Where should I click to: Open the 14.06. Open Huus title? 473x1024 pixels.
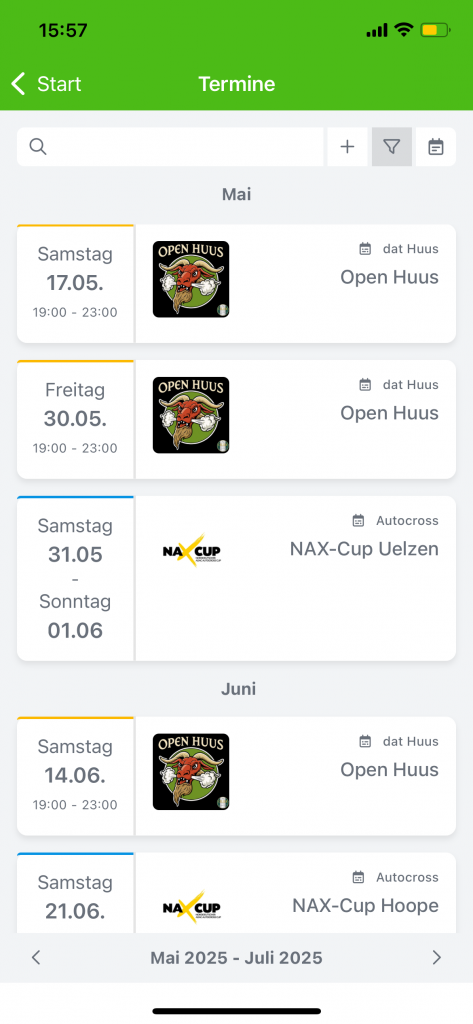(389, 769)
